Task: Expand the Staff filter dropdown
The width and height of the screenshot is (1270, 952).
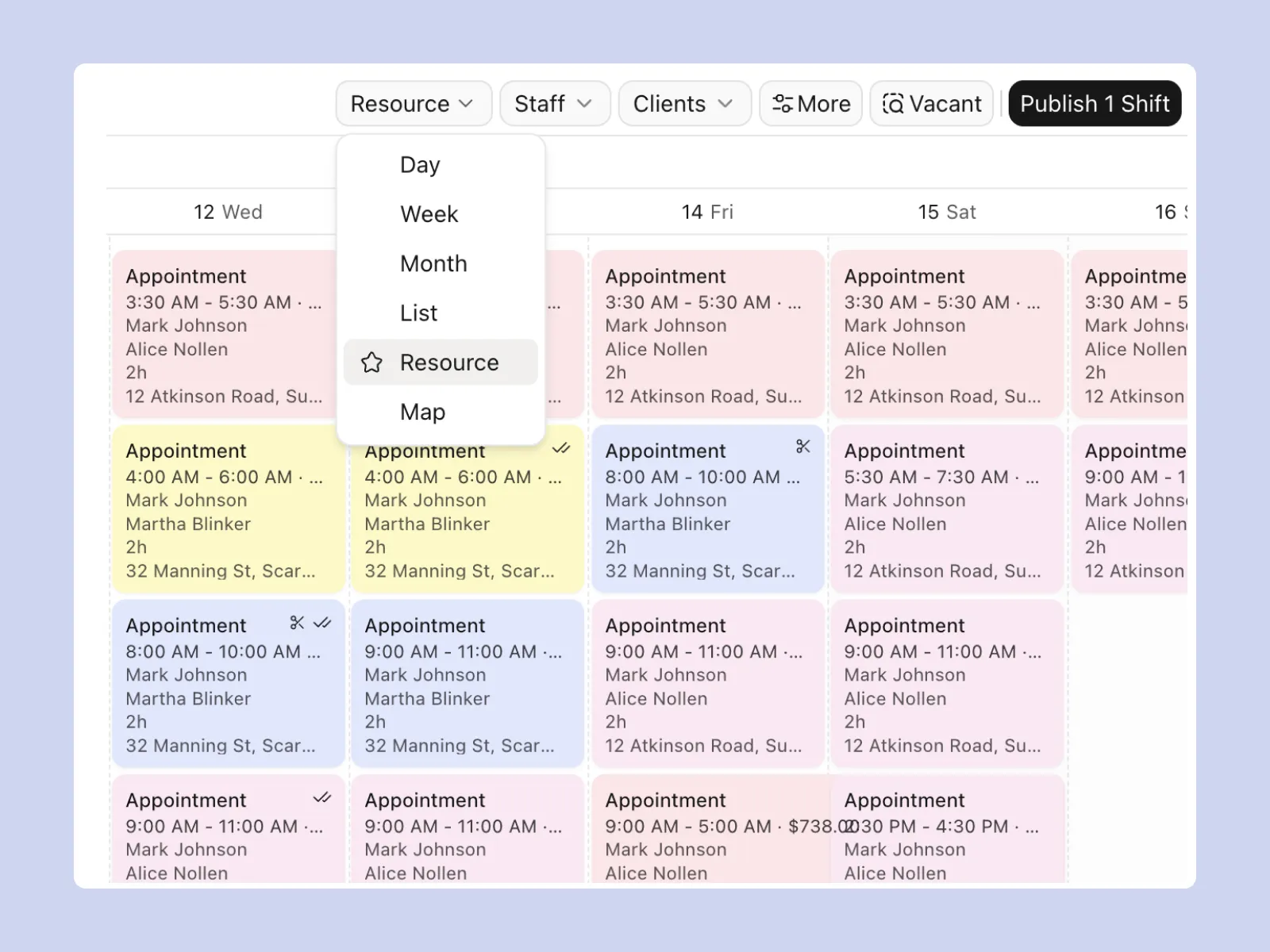Action: point(555,104)
